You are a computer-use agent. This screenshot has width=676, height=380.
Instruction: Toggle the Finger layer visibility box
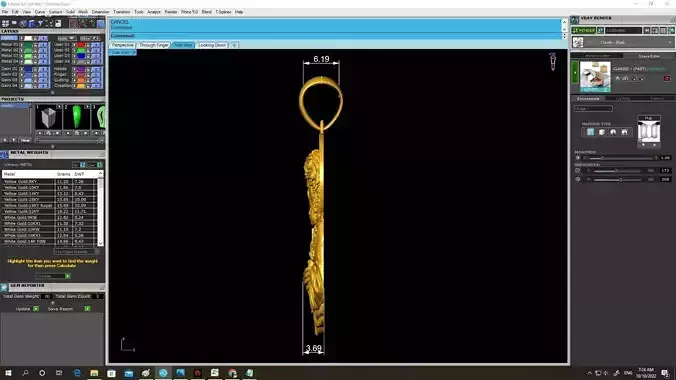tap(75, 74)
